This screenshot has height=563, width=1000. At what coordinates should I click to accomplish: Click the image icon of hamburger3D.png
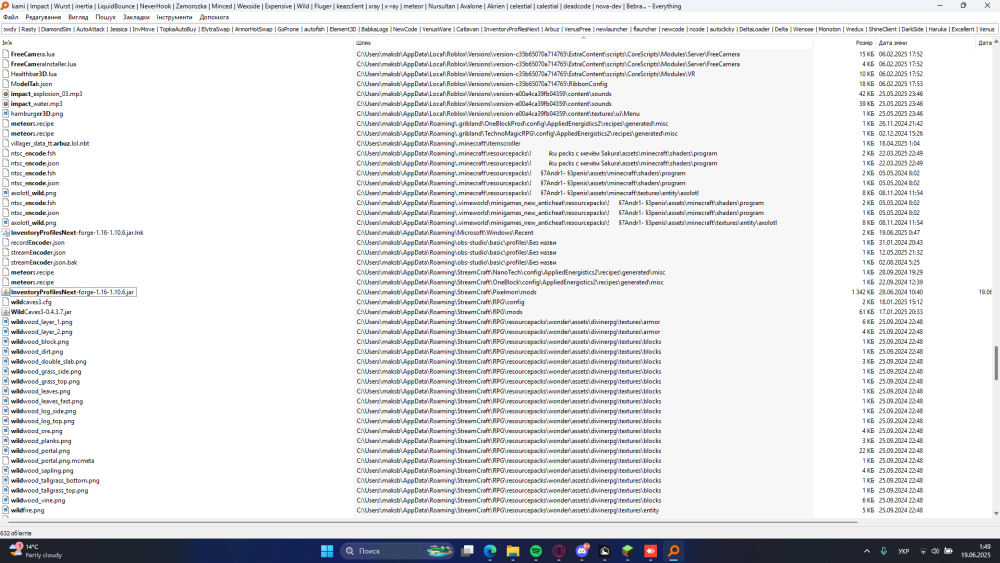click(x=6, y=113)
